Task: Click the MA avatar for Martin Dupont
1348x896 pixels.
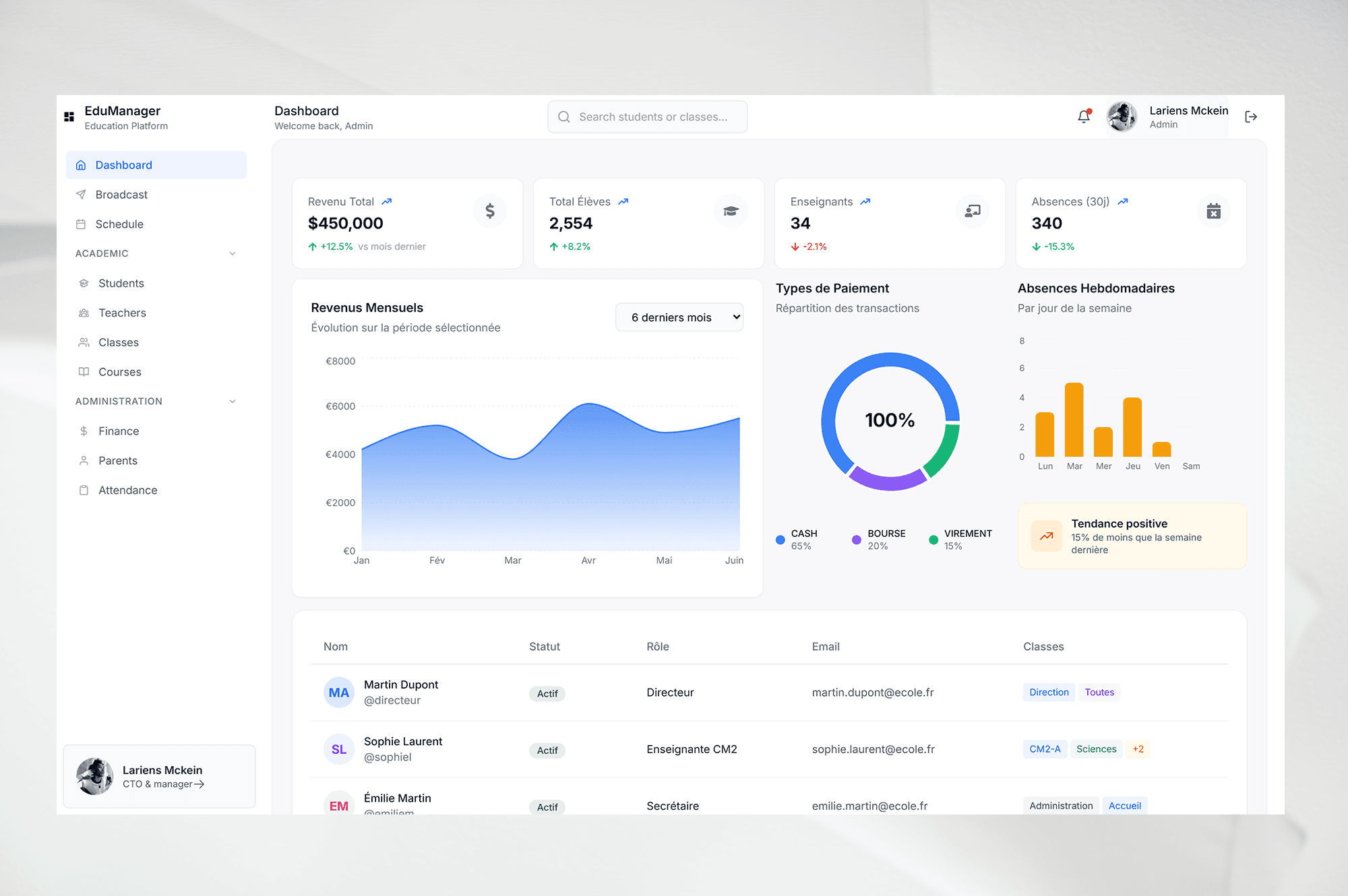Action: pos(338,693)
